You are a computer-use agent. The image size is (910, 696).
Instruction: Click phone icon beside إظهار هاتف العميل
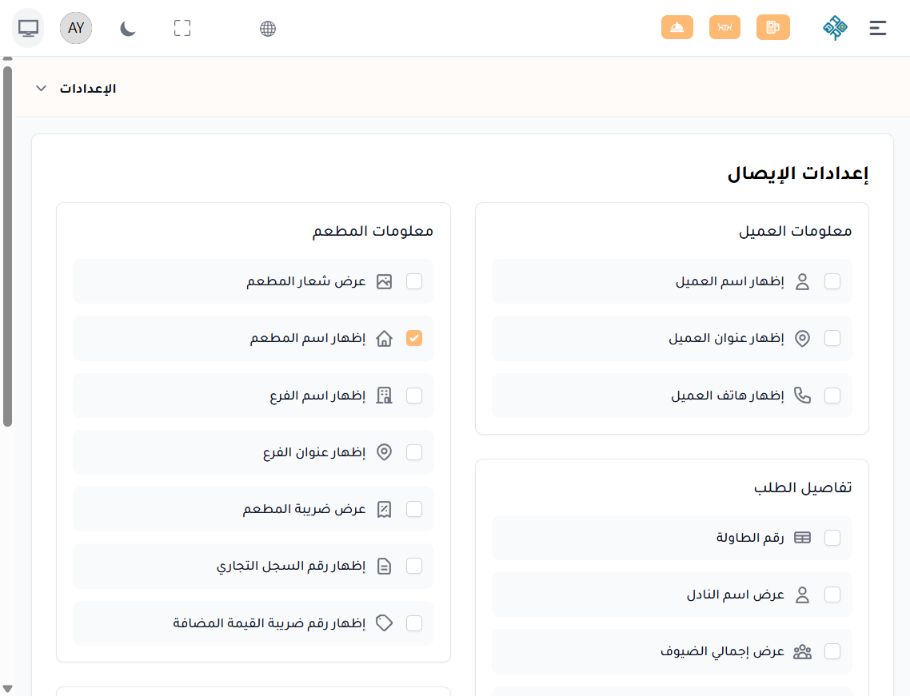click(802, 395)
